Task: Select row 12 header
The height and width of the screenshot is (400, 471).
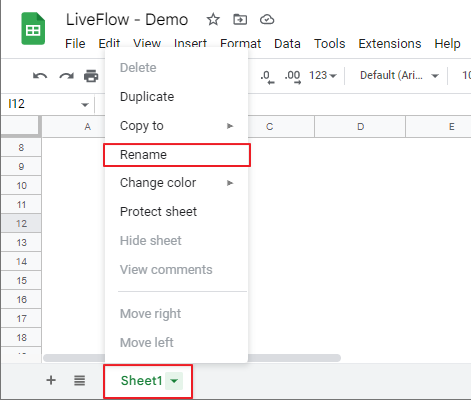Action: click(21, 223)
